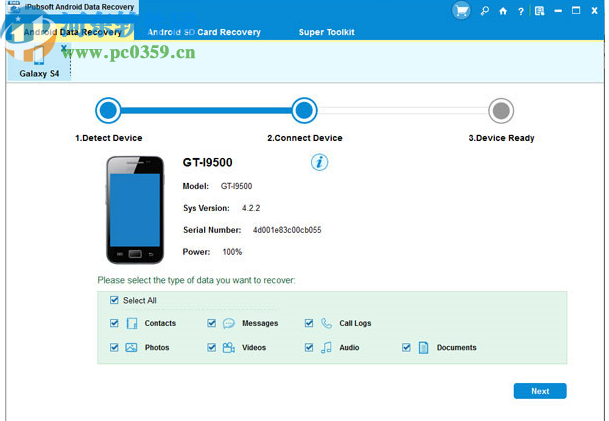Click the Model value GT-I9500
Viewport: 609px width, 421px height.
point(237,186)
